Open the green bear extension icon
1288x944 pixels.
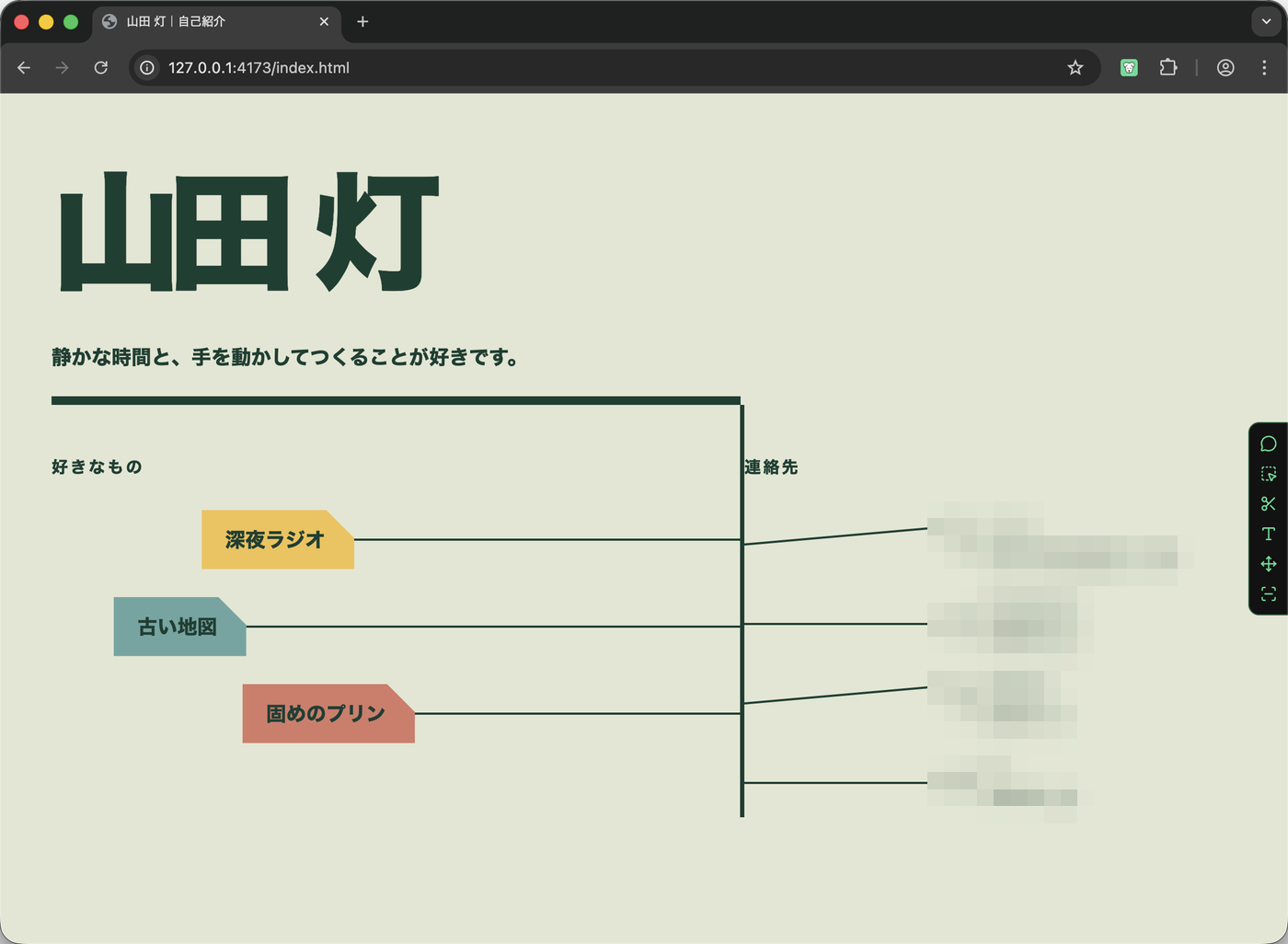coord(1129,67)
